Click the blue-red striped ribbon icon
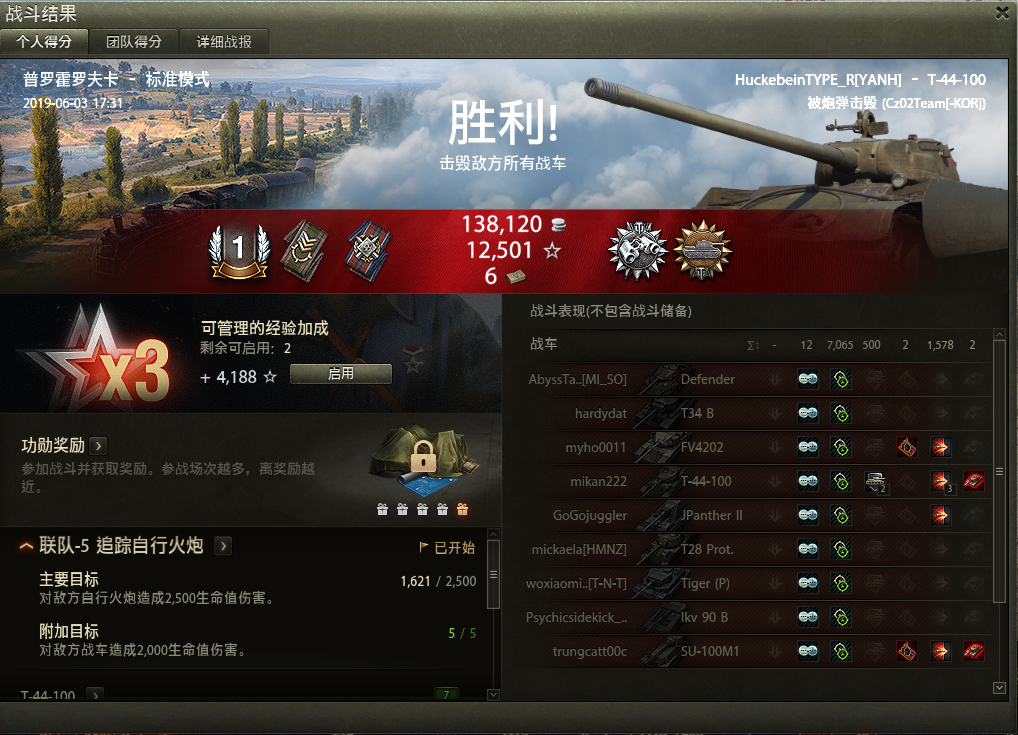 coord(368,251)
